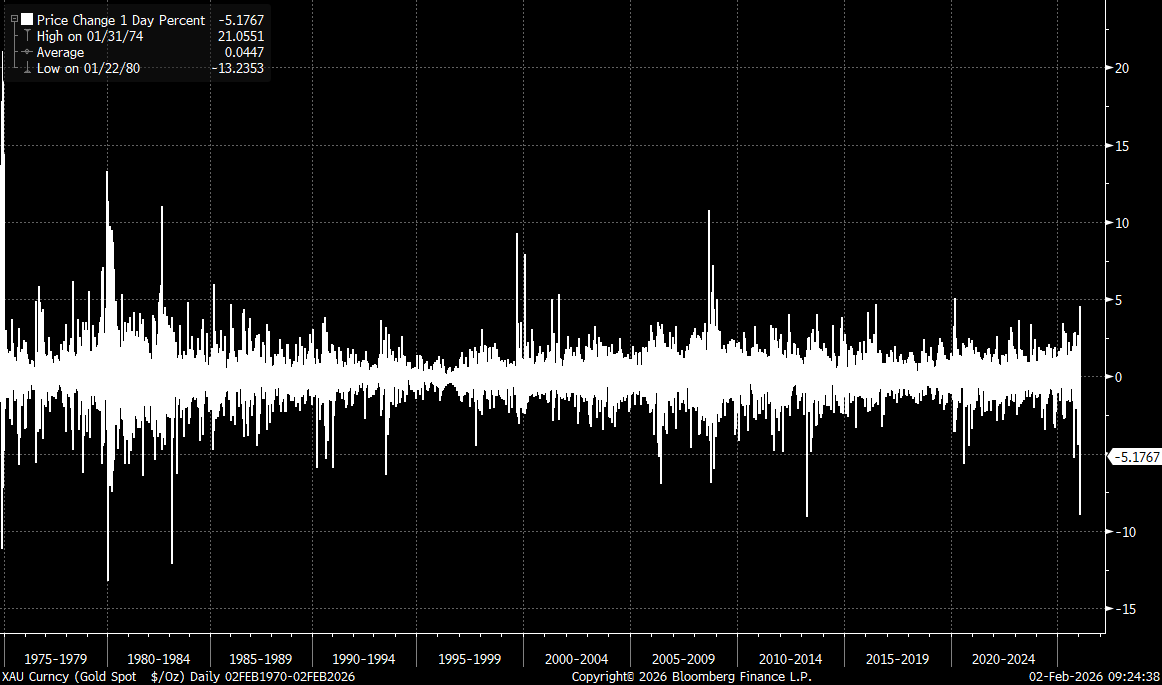
Task: Click the -5.1767 last value axis flag
Action: [x=1137, y=457]
